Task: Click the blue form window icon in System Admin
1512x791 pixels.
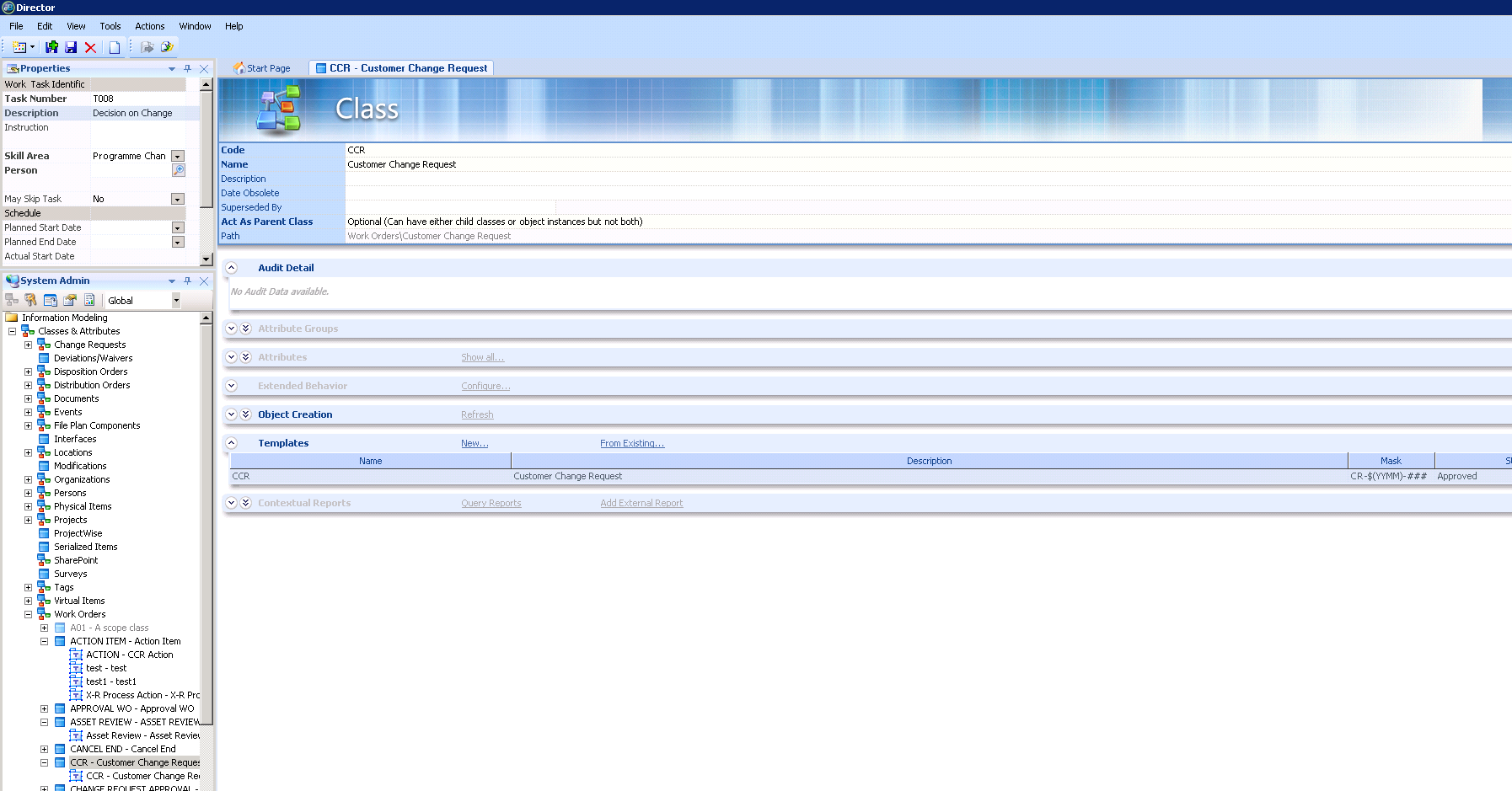Action: coord(51,300)
